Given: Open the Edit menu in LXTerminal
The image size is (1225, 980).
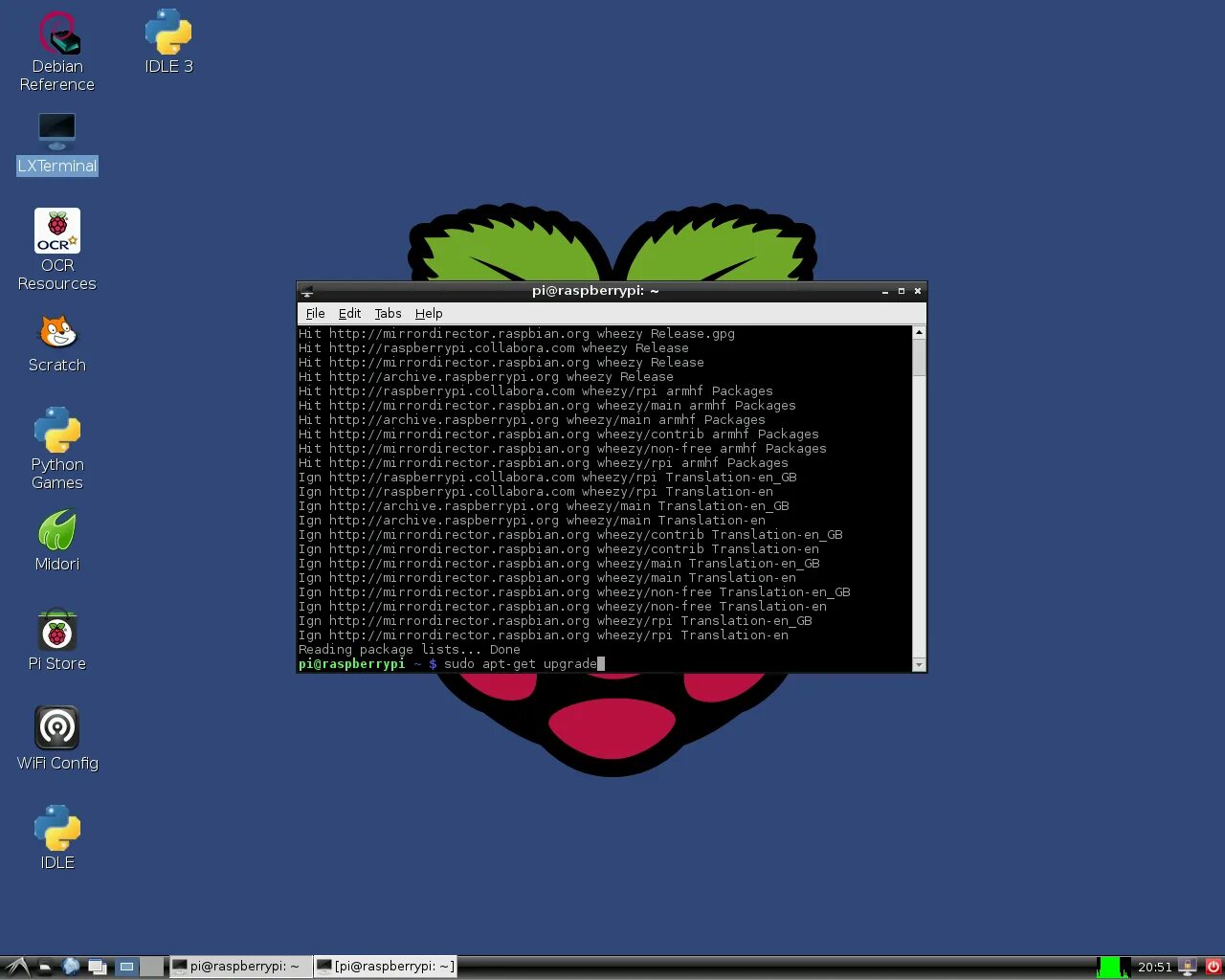Looking at the screenshot, I should [x=349, y=313].
